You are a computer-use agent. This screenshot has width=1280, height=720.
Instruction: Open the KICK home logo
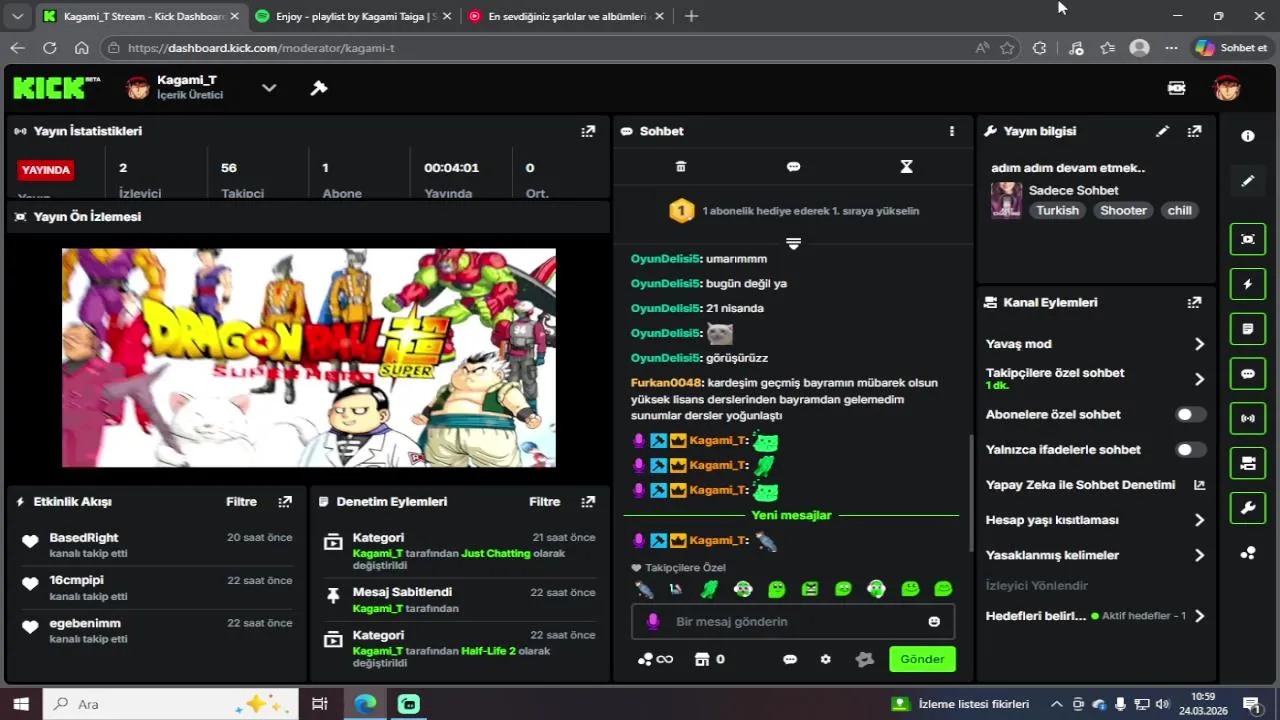pyautogui.click(x=57, y=88)
